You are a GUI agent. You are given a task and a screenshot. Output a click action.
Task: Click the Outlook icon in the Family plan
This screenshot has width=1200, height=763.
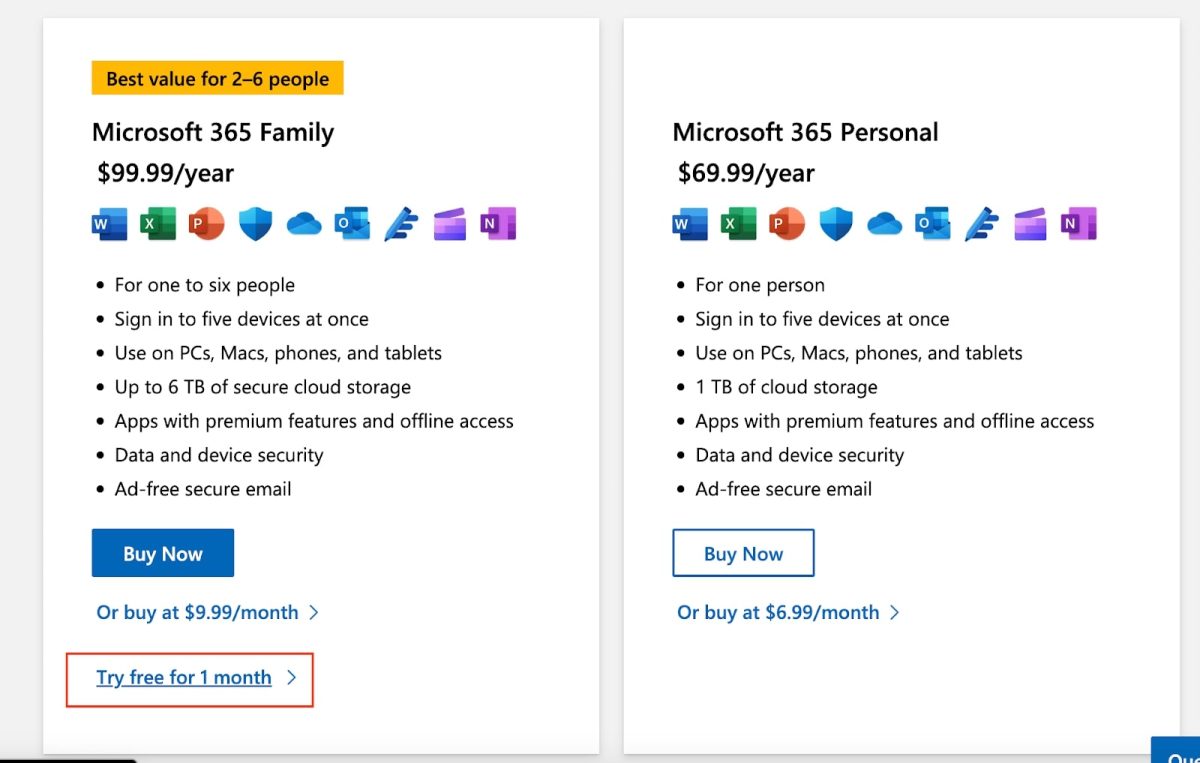[352, 224]
